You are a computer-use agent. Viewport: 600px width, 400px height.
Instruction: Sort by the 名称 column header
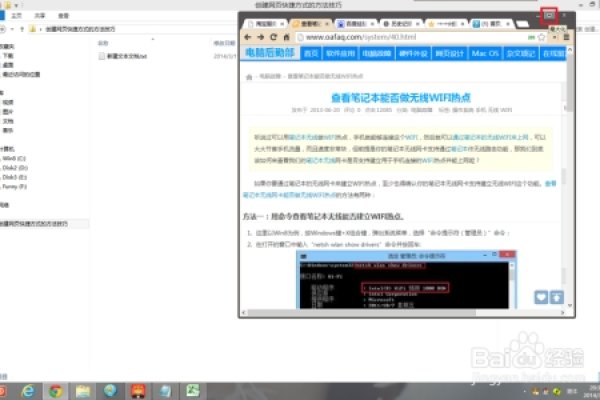point(103,43)
